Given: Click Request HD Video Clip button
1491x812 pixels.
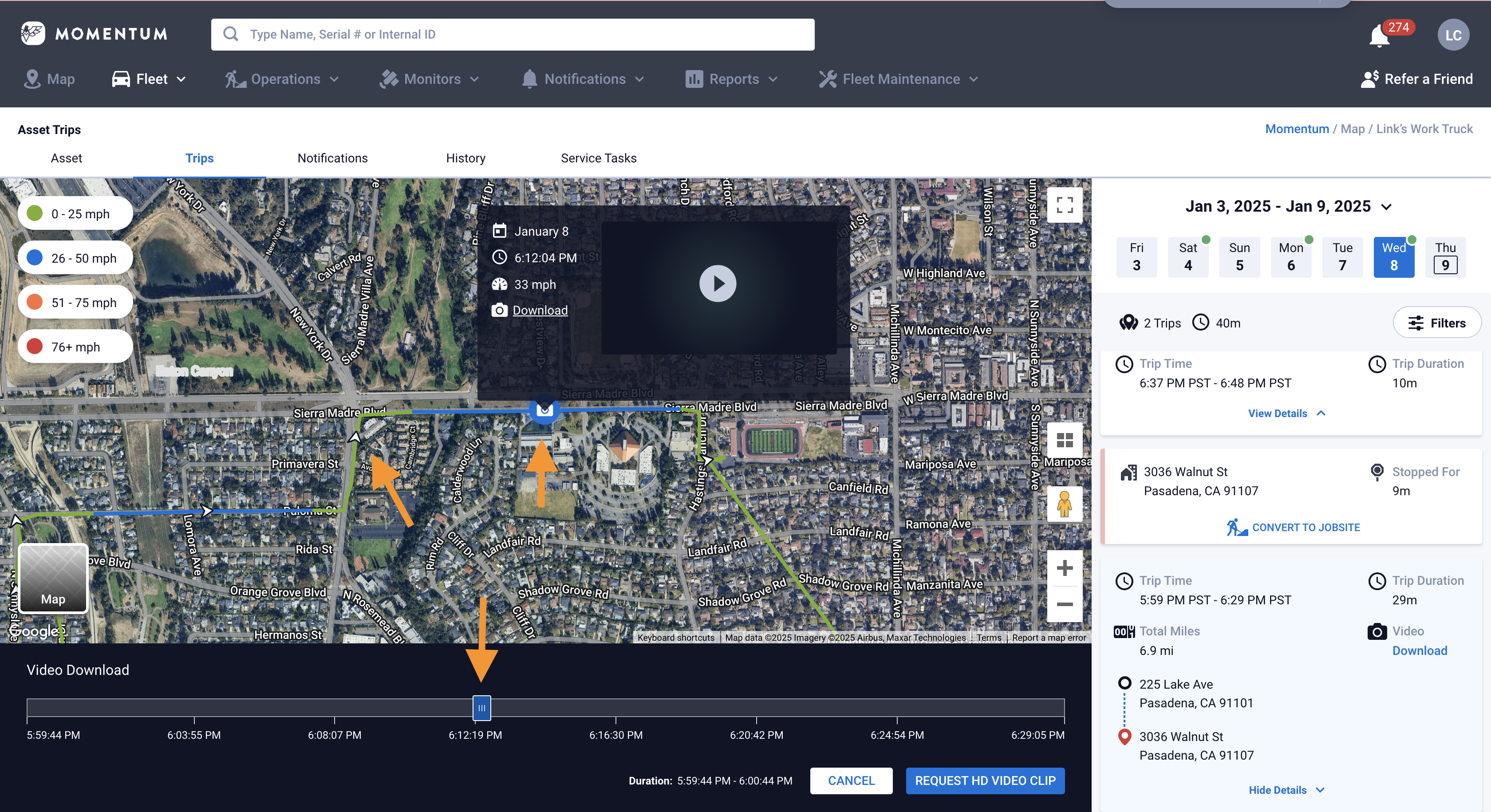Looking at the screenshot, I should pyautogui.click(x=985, y=781).
